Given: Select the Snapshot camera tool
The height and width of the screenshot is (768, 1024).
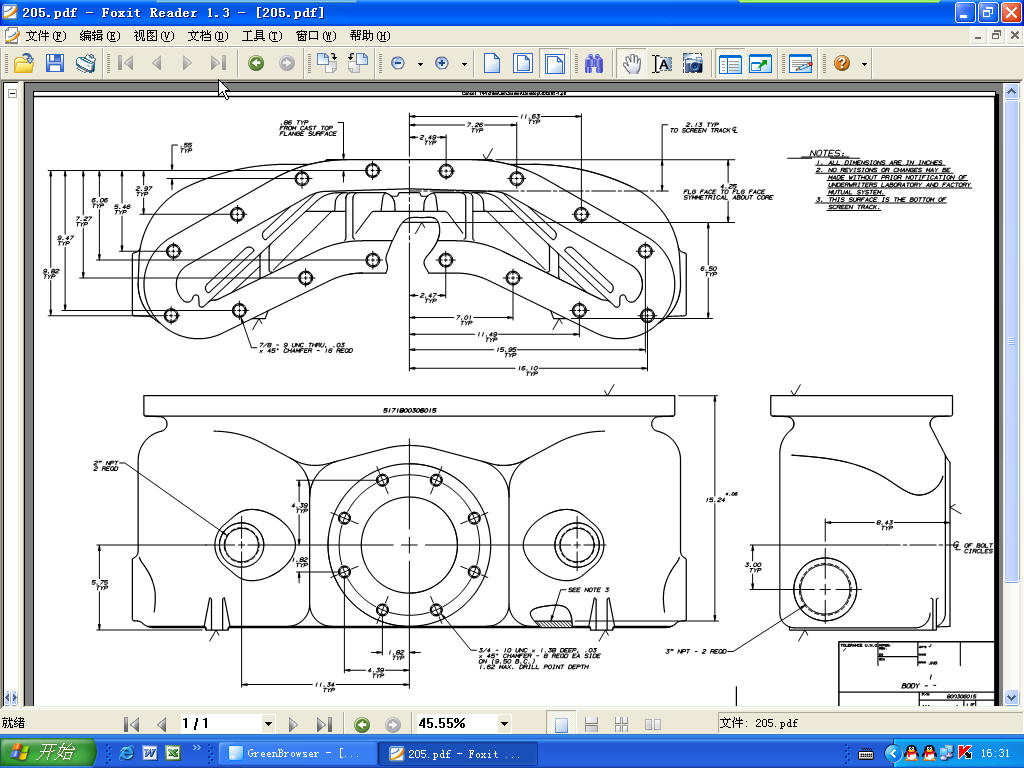Looking at the screenshot, I should pos(693,63).
